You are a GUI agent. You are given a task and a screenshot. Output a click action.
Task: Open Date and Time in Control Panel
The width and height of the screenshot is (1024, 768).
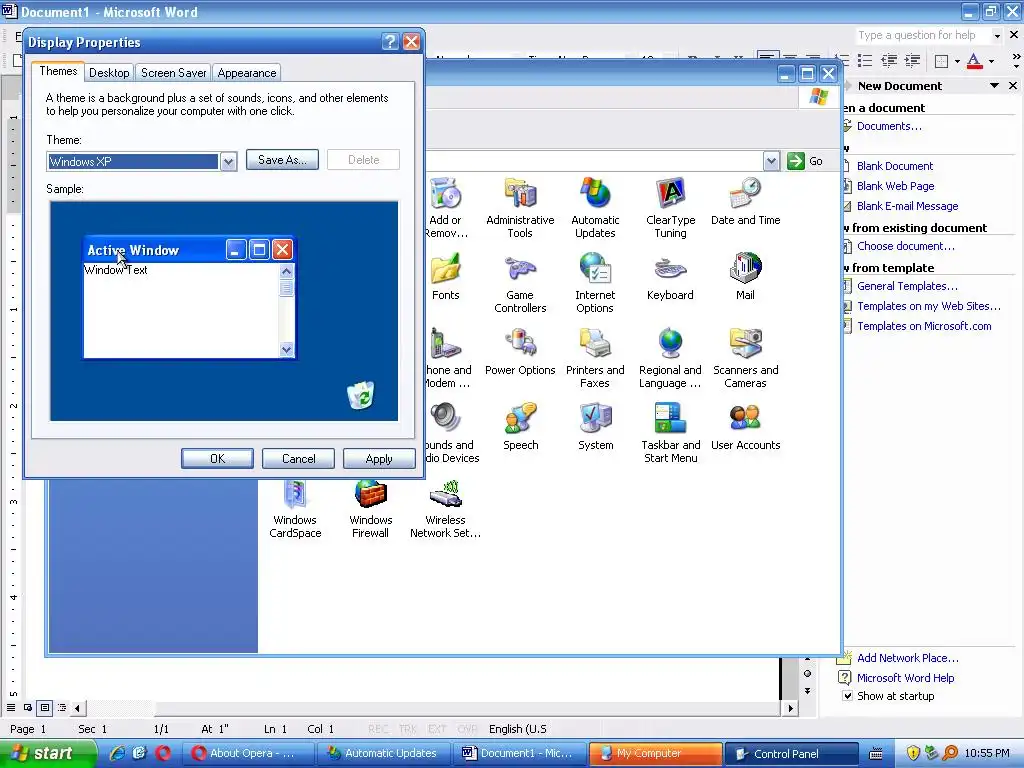[745, 202]
